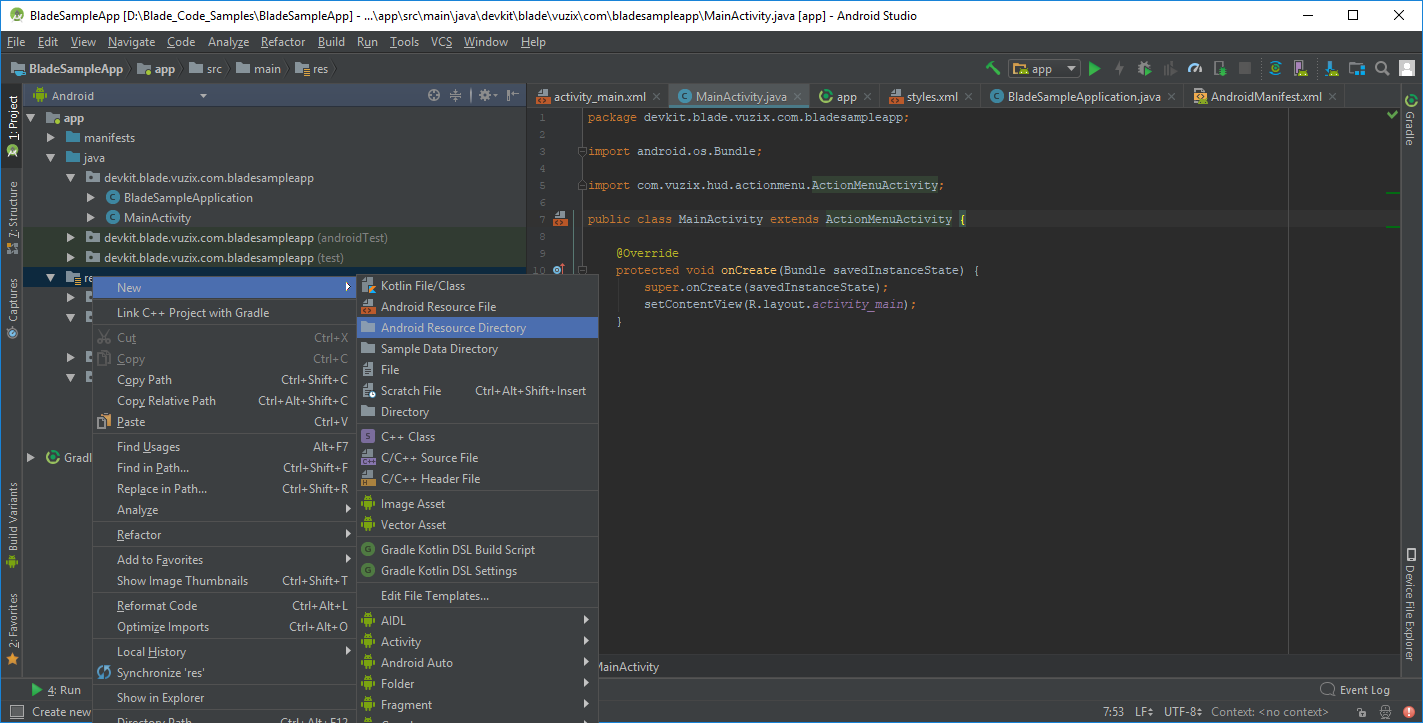This screenshot has width=1423, height=723.
Task: Toggle the Build Variants tool window
Action: (x=12, y=526)
